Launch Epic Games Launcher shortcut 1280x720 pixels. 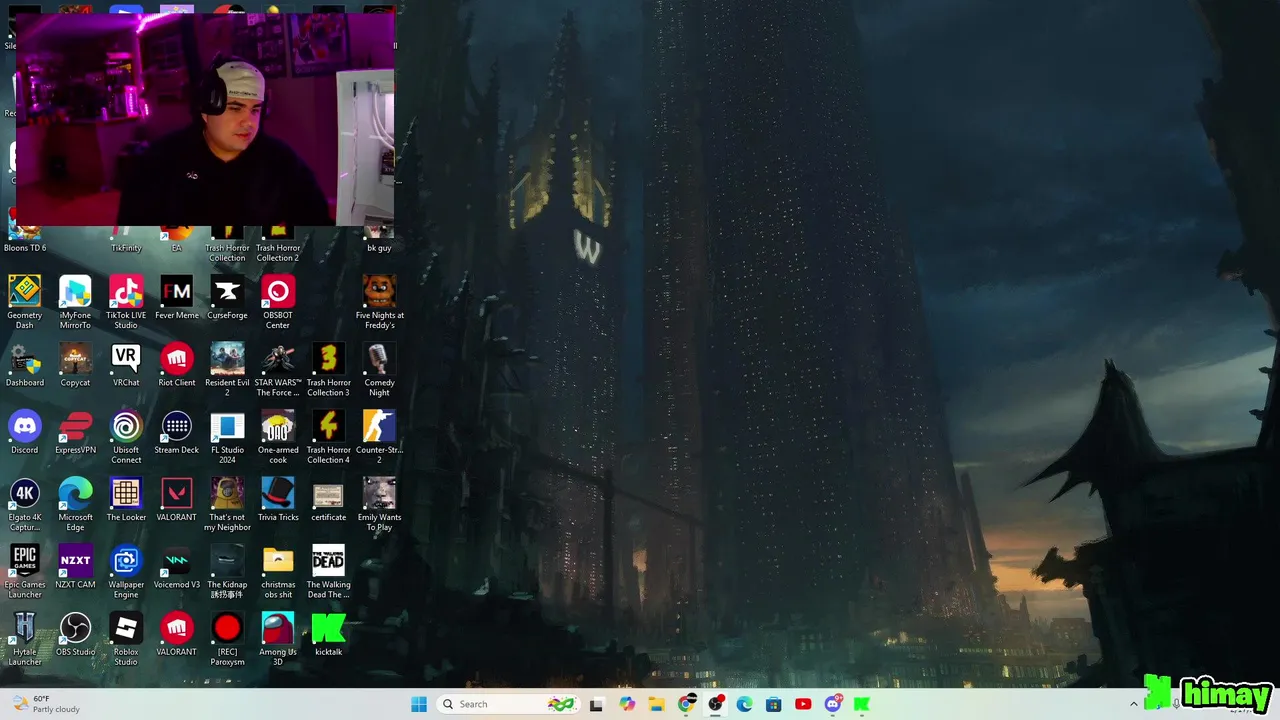pyautogui.click(x=25, y=570)
